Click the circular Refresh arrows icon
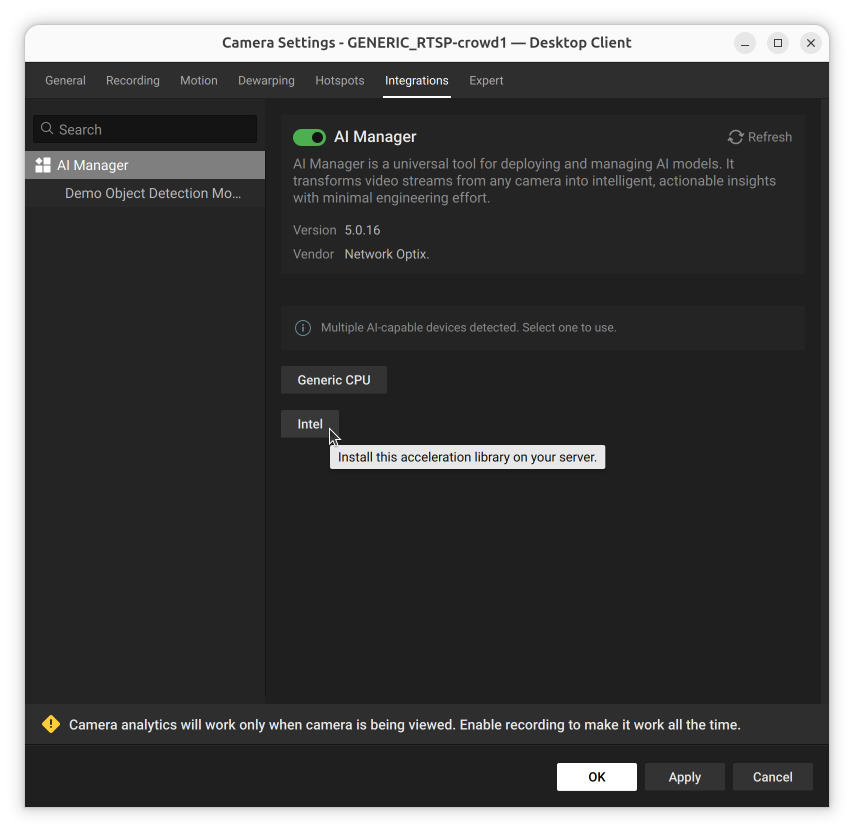 tap(736, 137)
